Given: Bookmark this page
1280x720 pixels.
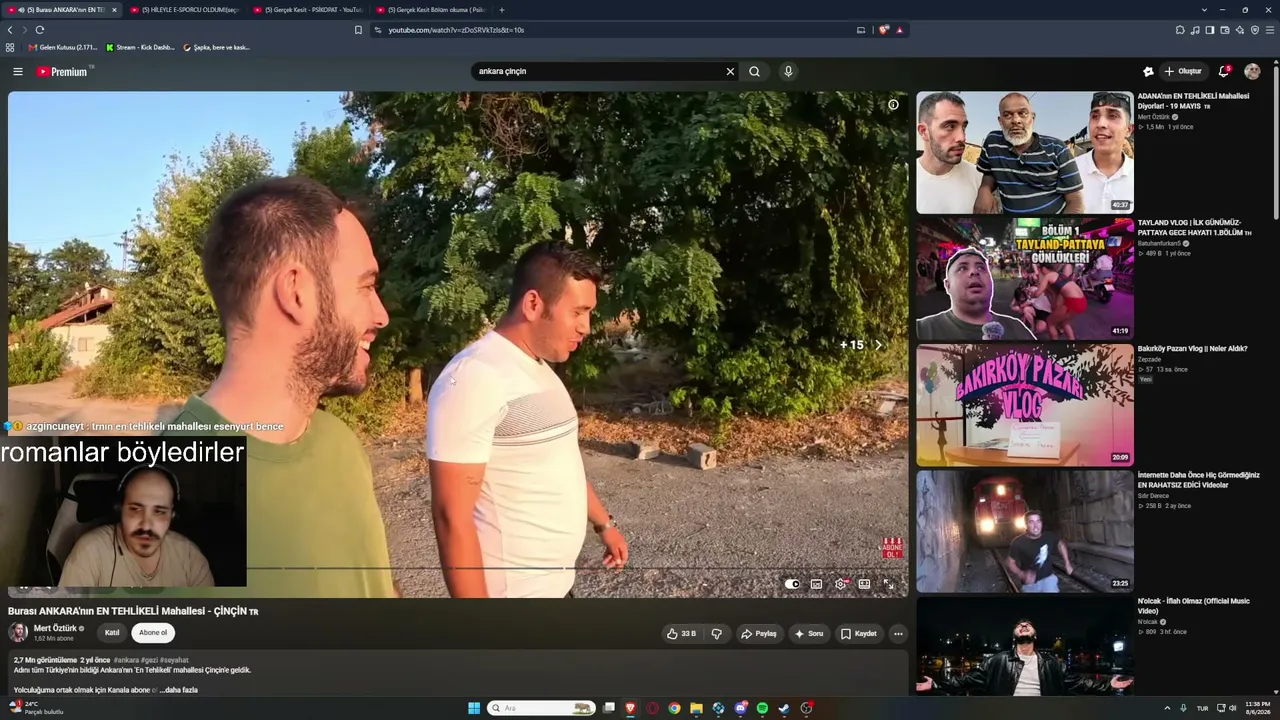Looking at the screenshot, I should [x=358, y=30].
